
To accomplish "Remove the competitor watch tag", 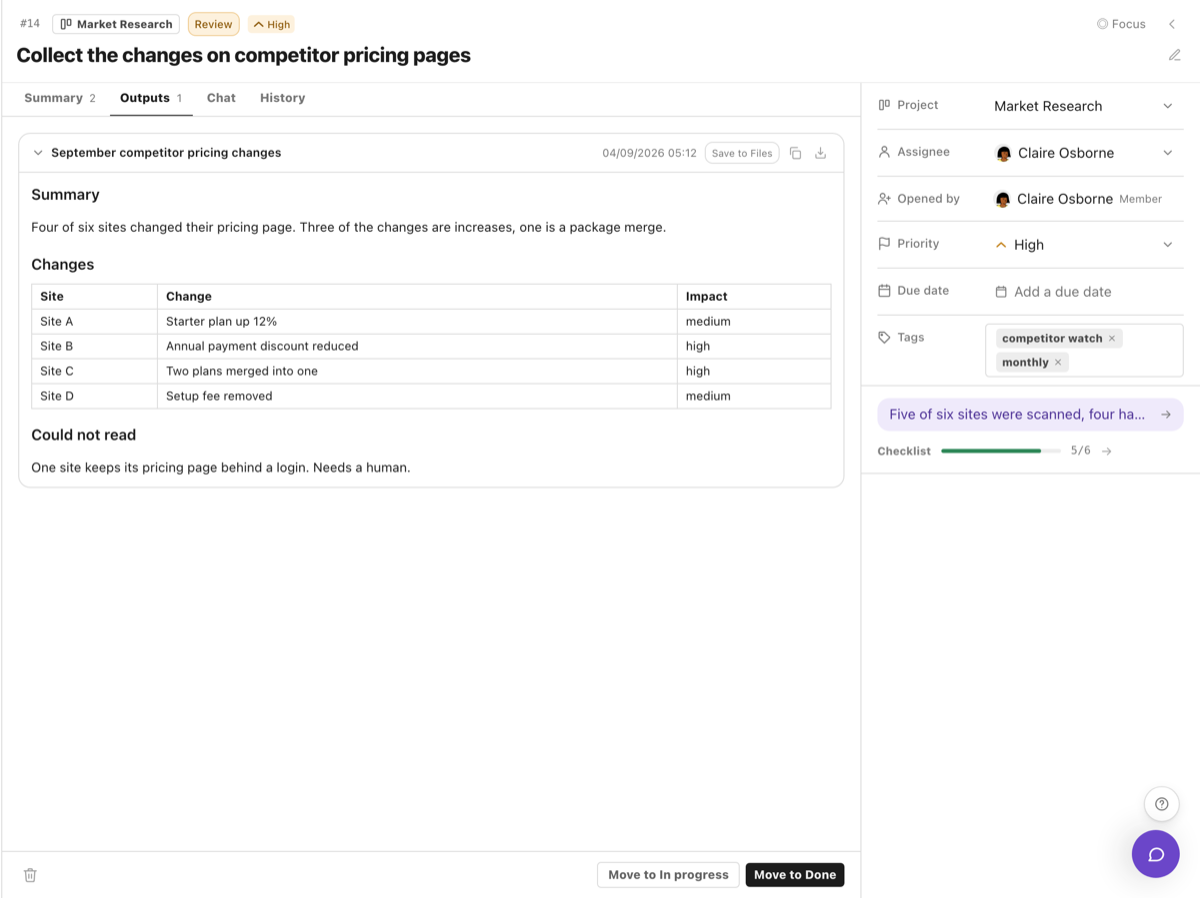I will 1112,338.
